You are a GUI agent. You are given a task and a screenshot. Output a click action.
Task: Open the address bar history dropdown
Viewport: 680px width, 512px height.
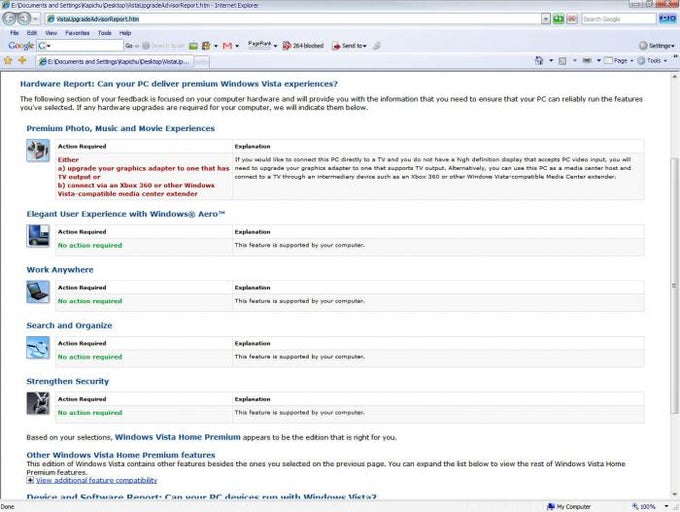546,19
